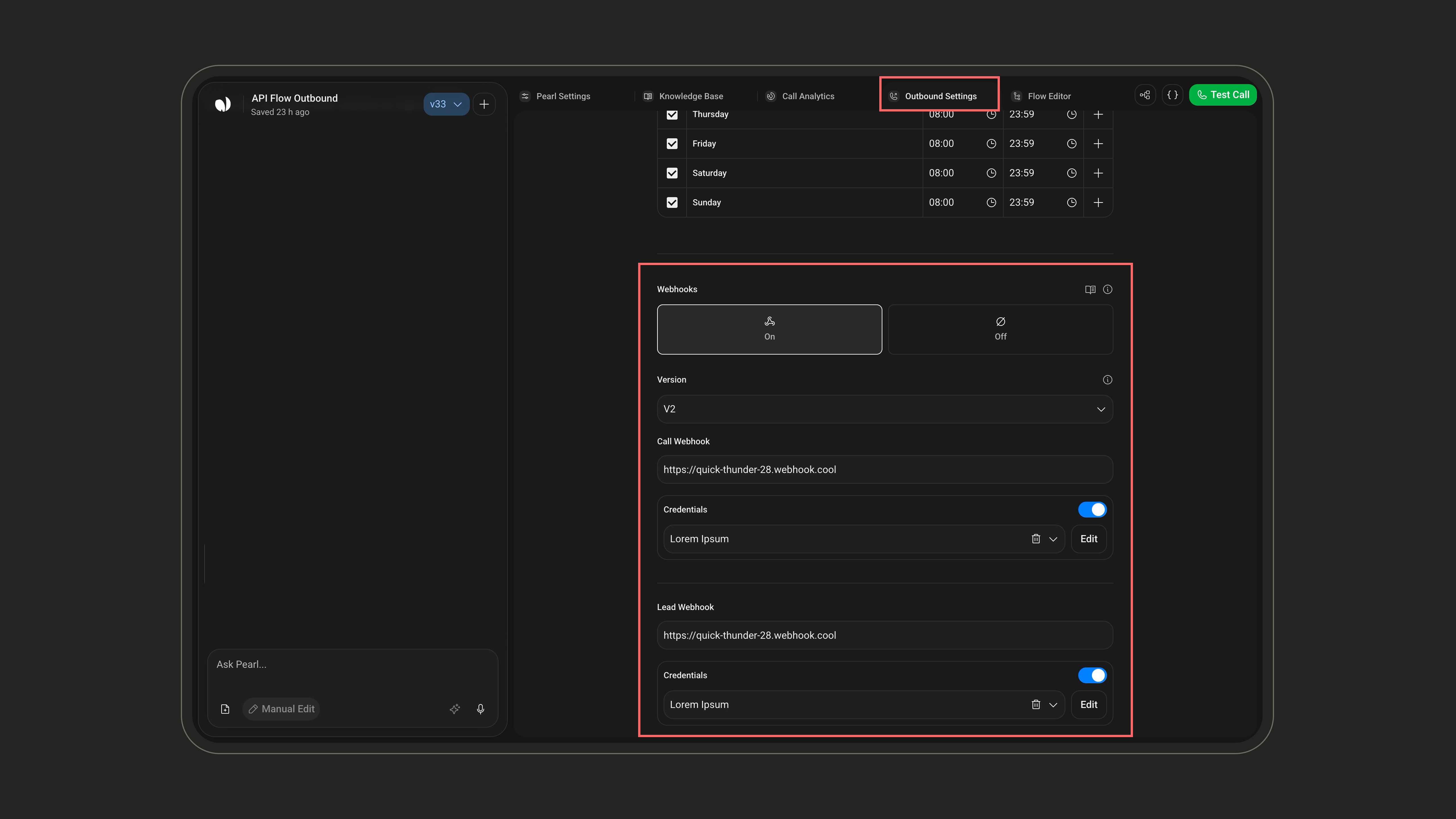Open Friday start time clock picker
Screen dimensions: 1456x819
(x=991, y=144)
